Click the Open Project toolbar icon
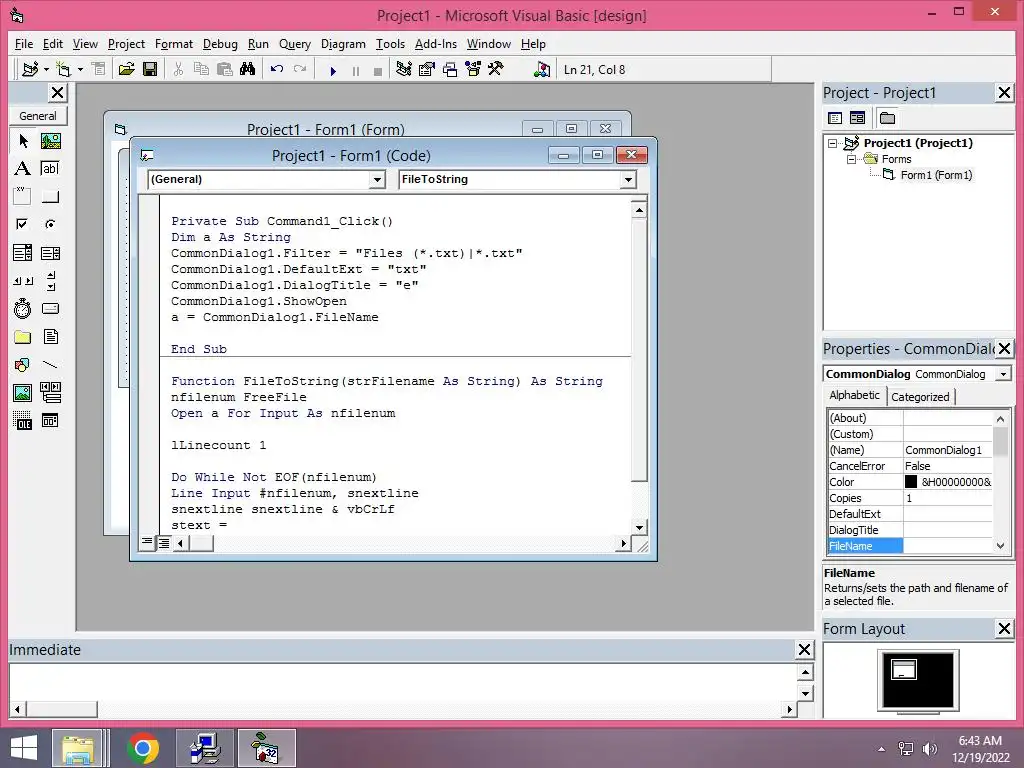Screen dimensions: 1024x768 point(127,69)
